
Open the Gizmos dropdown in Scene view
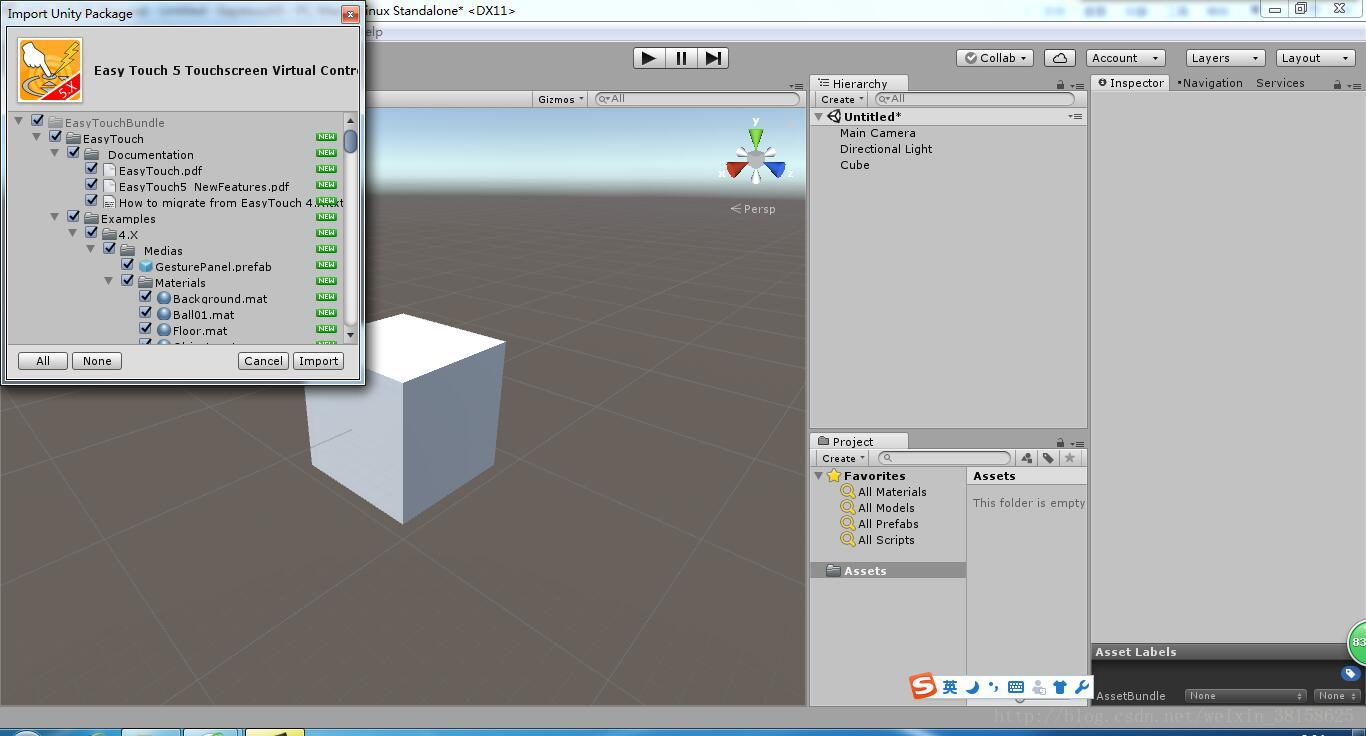(560, 99)
